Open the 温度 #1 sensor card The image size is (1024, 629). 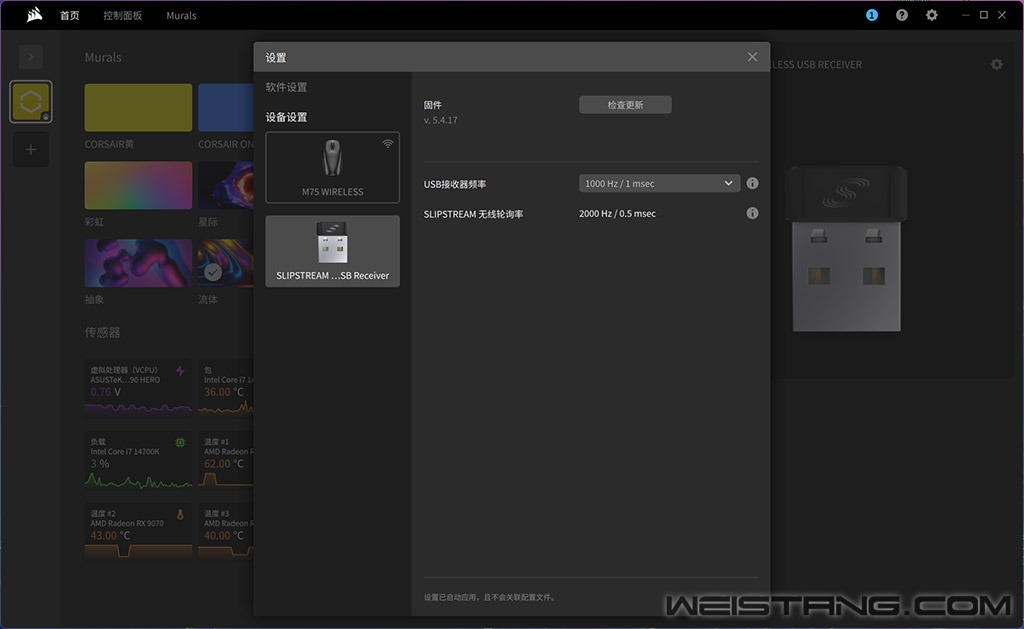coord(226,459)
